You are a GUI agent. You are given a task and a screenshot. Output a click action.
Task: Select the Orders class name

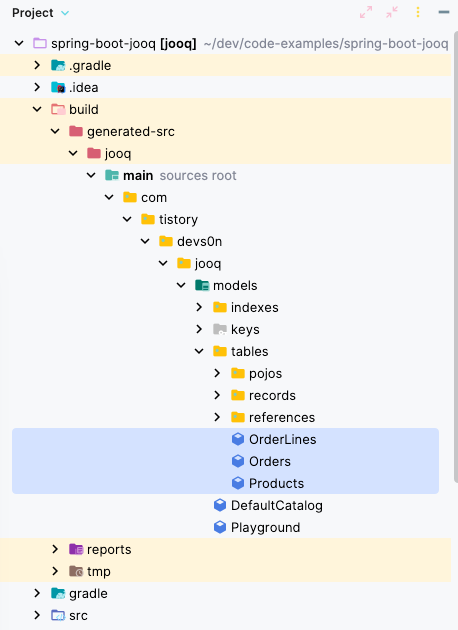point(270,461)
